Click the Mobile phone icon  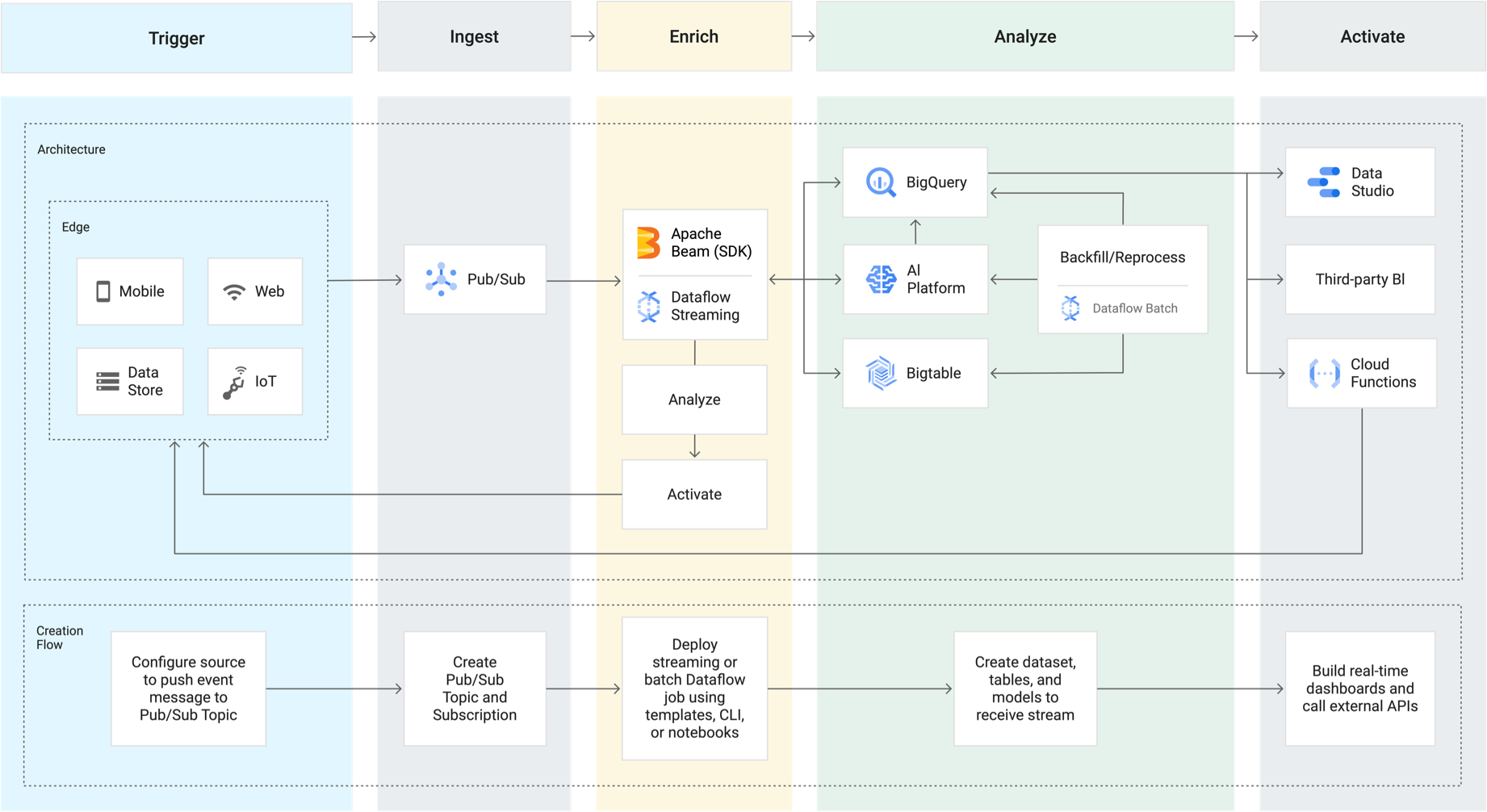[103, 291]
